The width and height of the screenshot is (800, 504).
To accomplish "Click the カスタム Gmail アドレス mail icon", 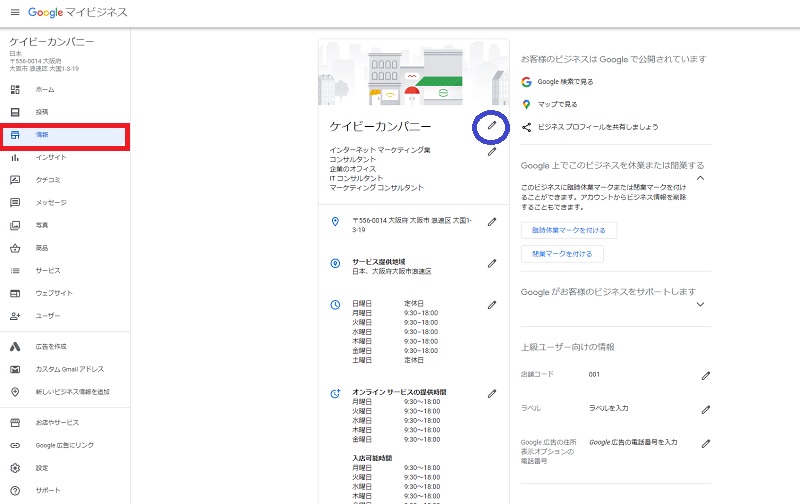I will tap(15, 369).
